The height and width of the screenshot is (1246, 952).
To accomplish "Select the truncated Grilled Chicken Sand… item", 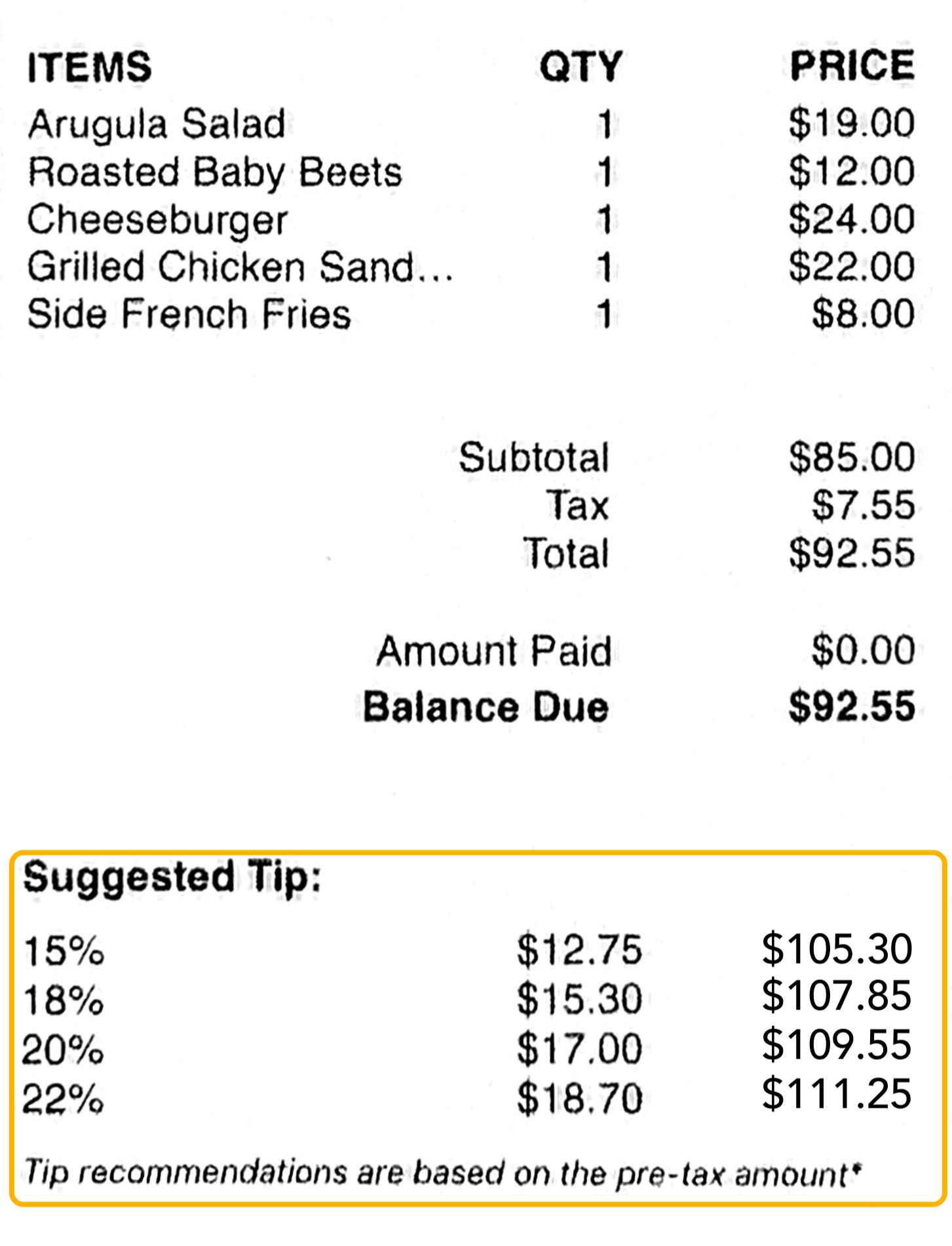I will pyautogui.click(x=240, y=267).
